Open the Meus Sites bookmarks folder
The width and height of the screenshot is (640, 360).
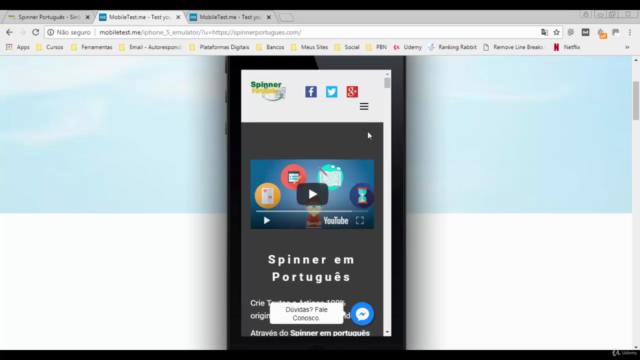[310, 47]
